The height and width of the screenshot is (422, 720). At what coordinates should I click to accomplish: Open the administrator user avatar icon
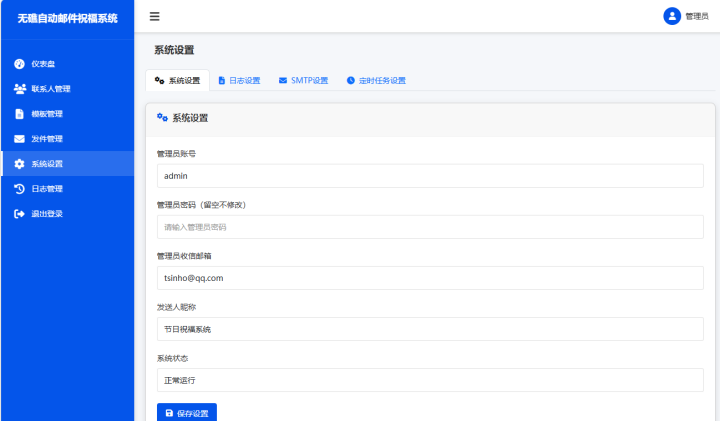pyautogui.click(x=672, y=16)
